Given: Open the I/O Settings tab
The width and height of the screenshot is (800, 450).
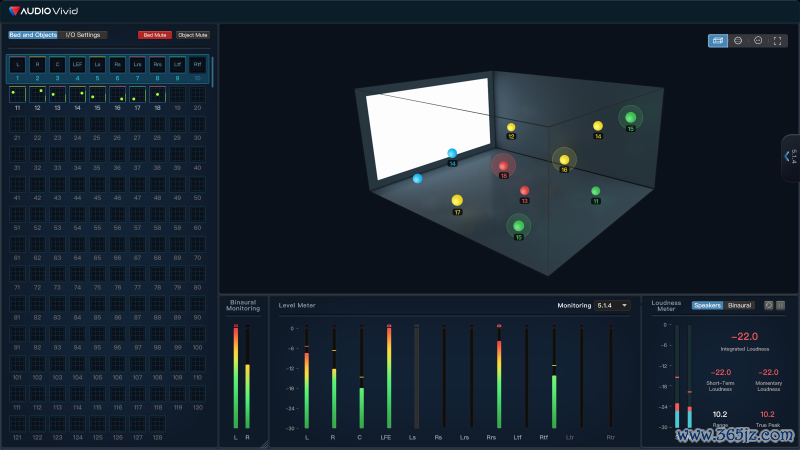Looking at the screenshot, I should click(x=83, y=35).
